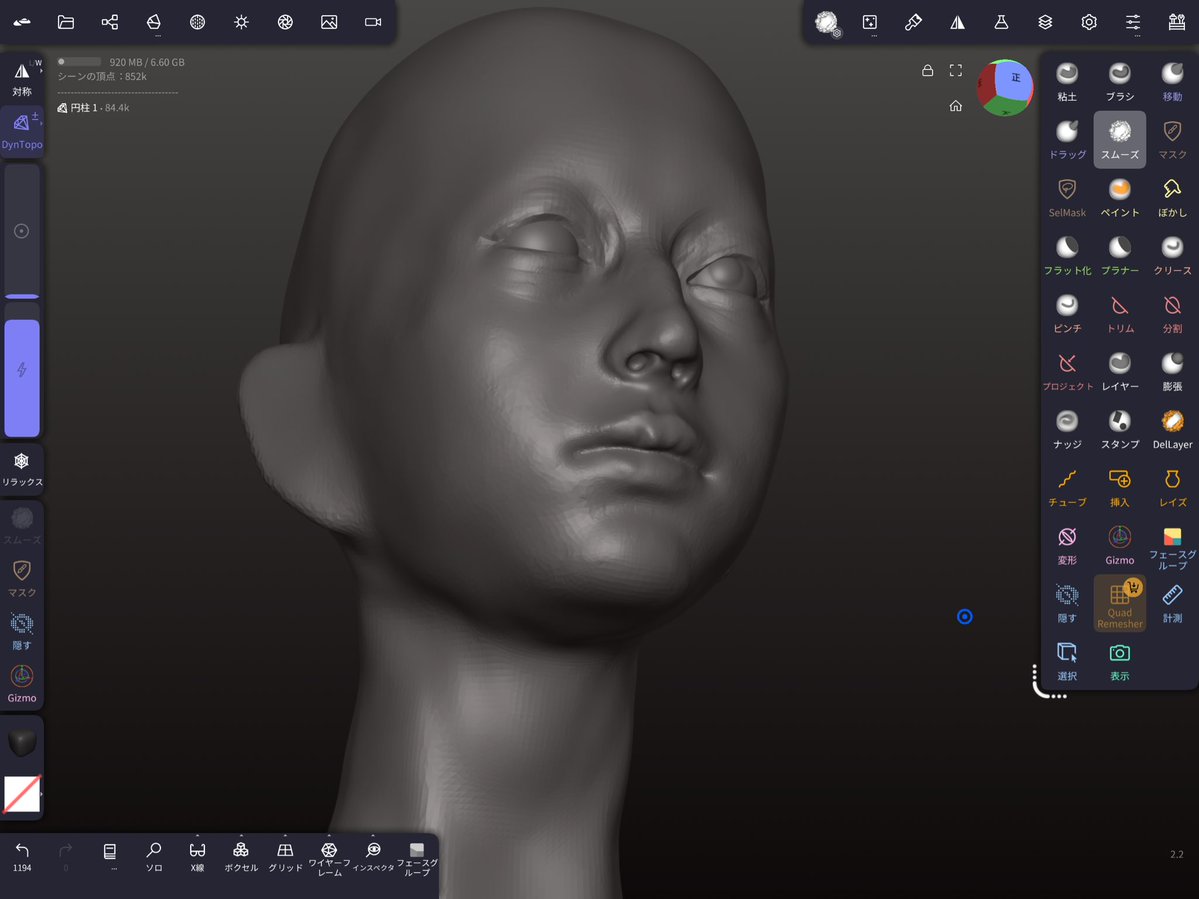
Task: Select the 移動 (Move) tool
Action: [x=1172, y=81]
